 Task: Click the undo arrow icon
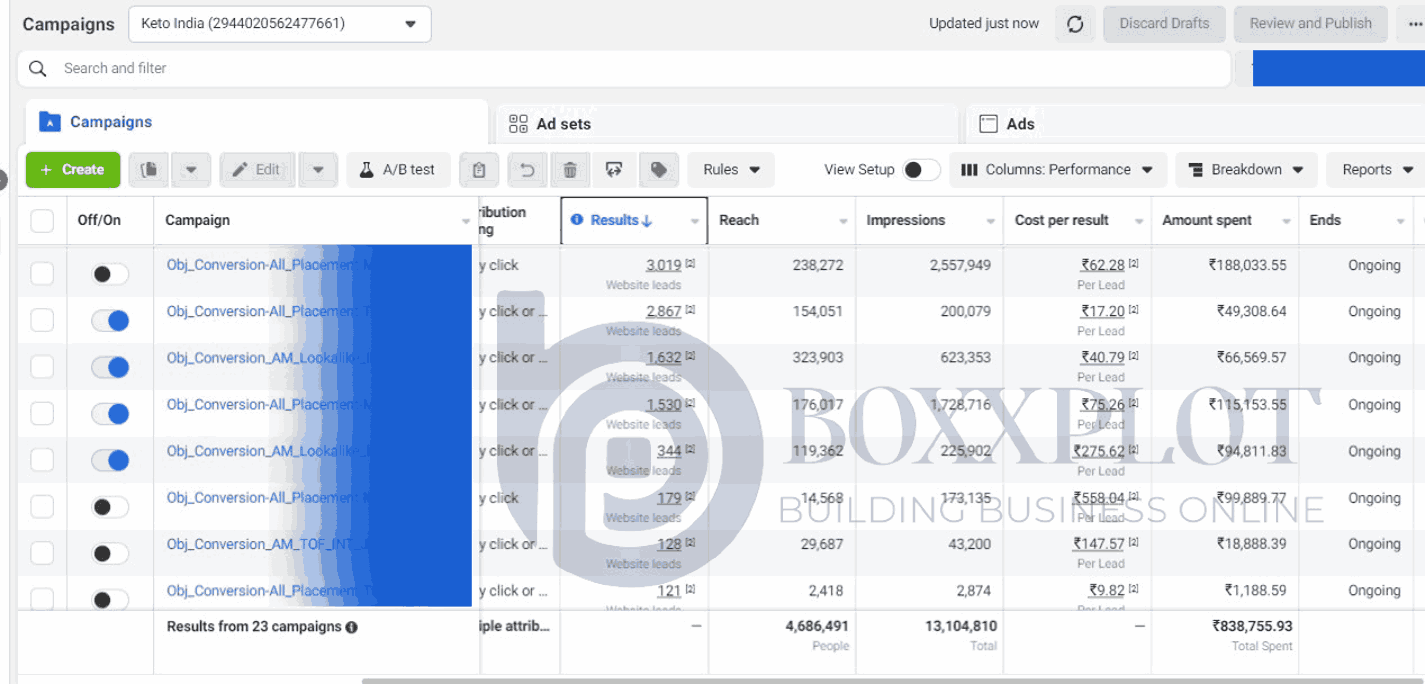coord(527,170)
